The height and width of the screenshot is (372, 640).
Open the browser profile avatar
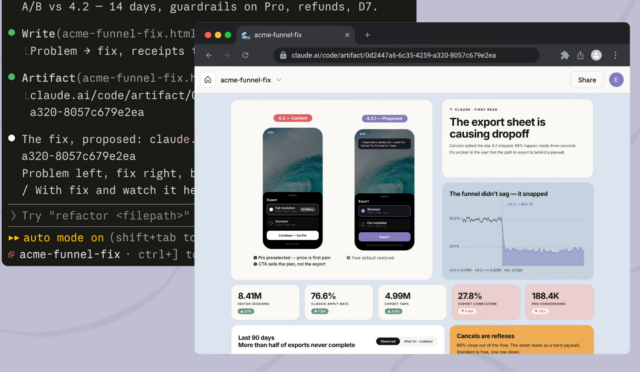[596, 55]
